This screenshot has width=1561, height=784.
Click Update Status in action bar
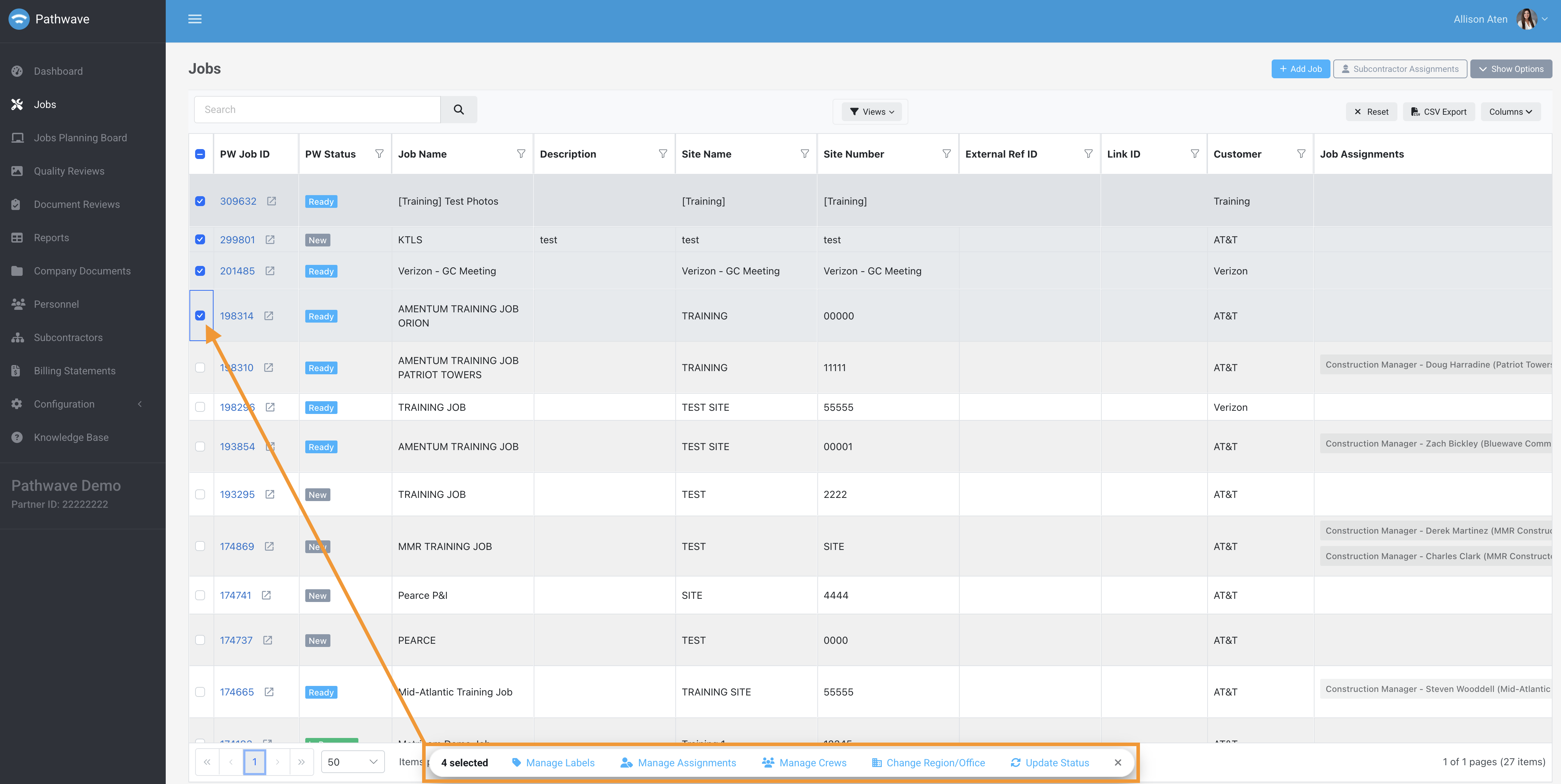point(1050,763)
